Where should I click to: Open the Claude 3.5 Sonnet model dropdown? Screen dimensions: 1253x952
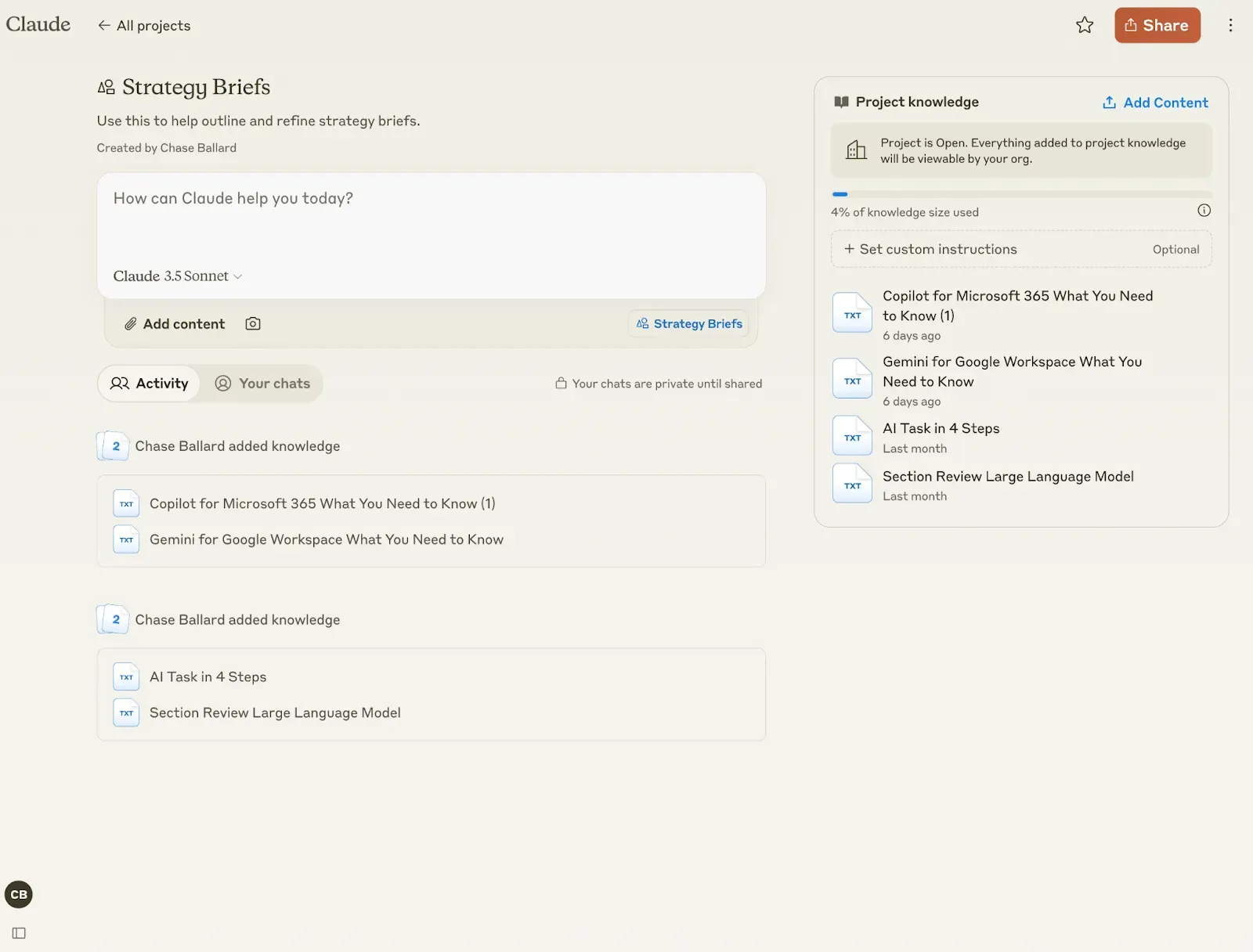point(178,276)
